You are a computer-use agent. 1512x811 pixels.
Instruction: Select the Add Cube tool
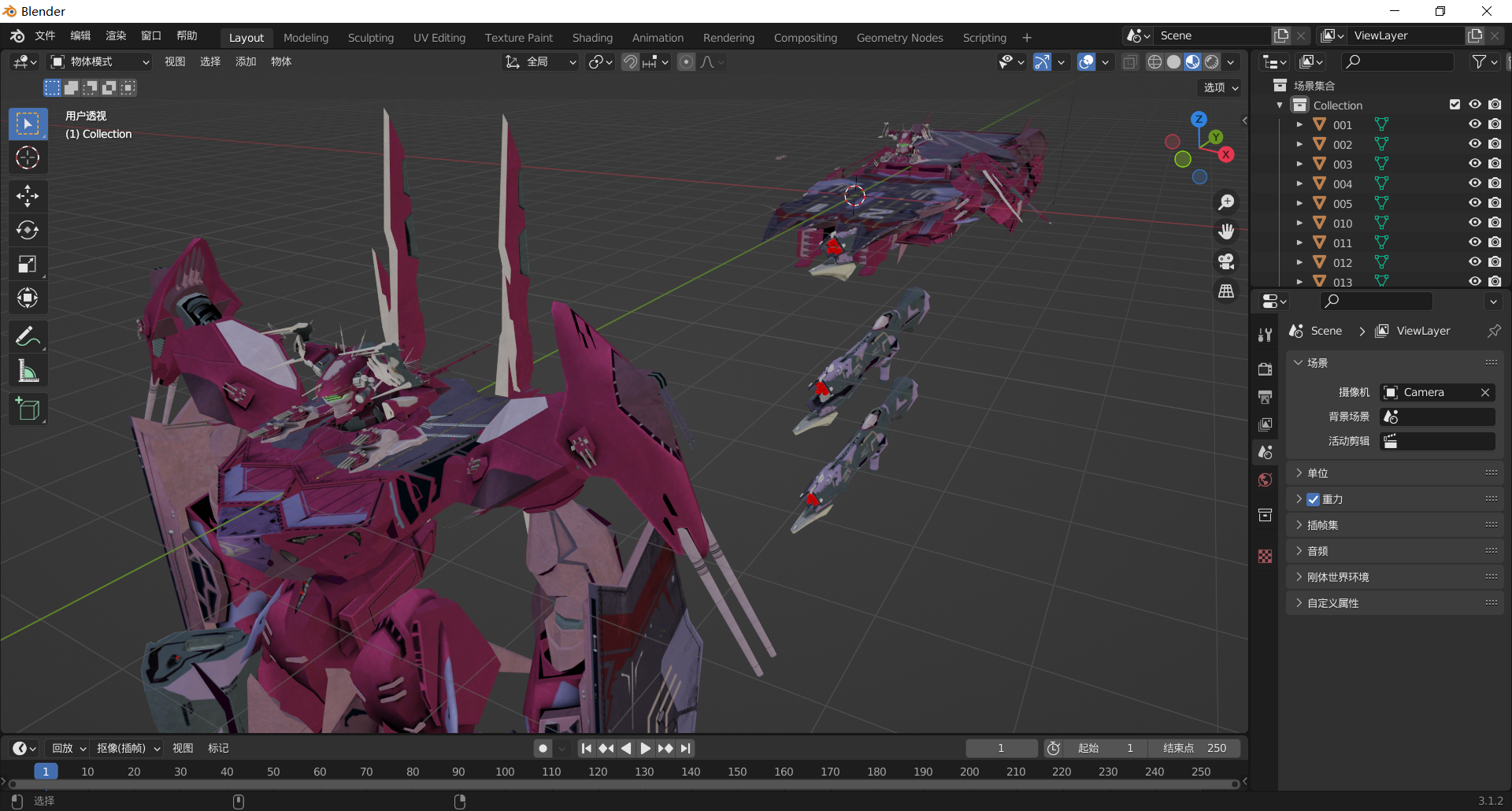click(x=28, y=409)
